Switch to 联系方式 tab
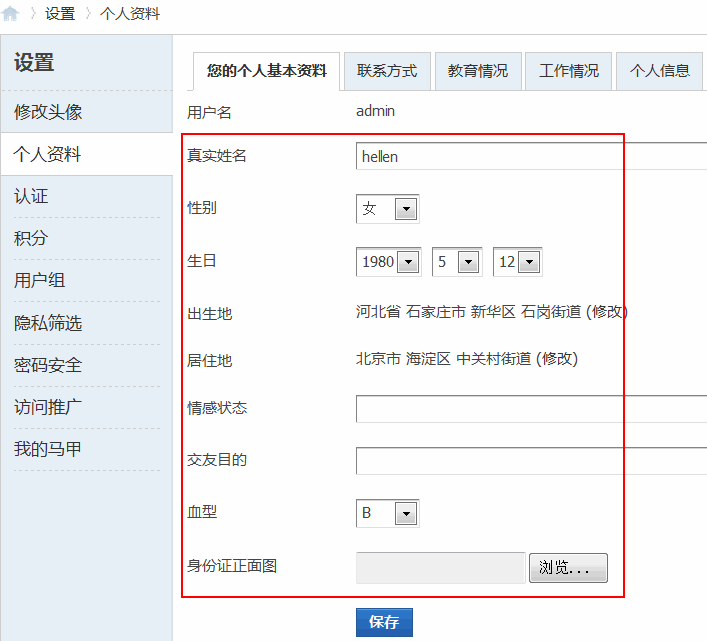The height and width of the screenshot is (641, 707). point(387,71)
